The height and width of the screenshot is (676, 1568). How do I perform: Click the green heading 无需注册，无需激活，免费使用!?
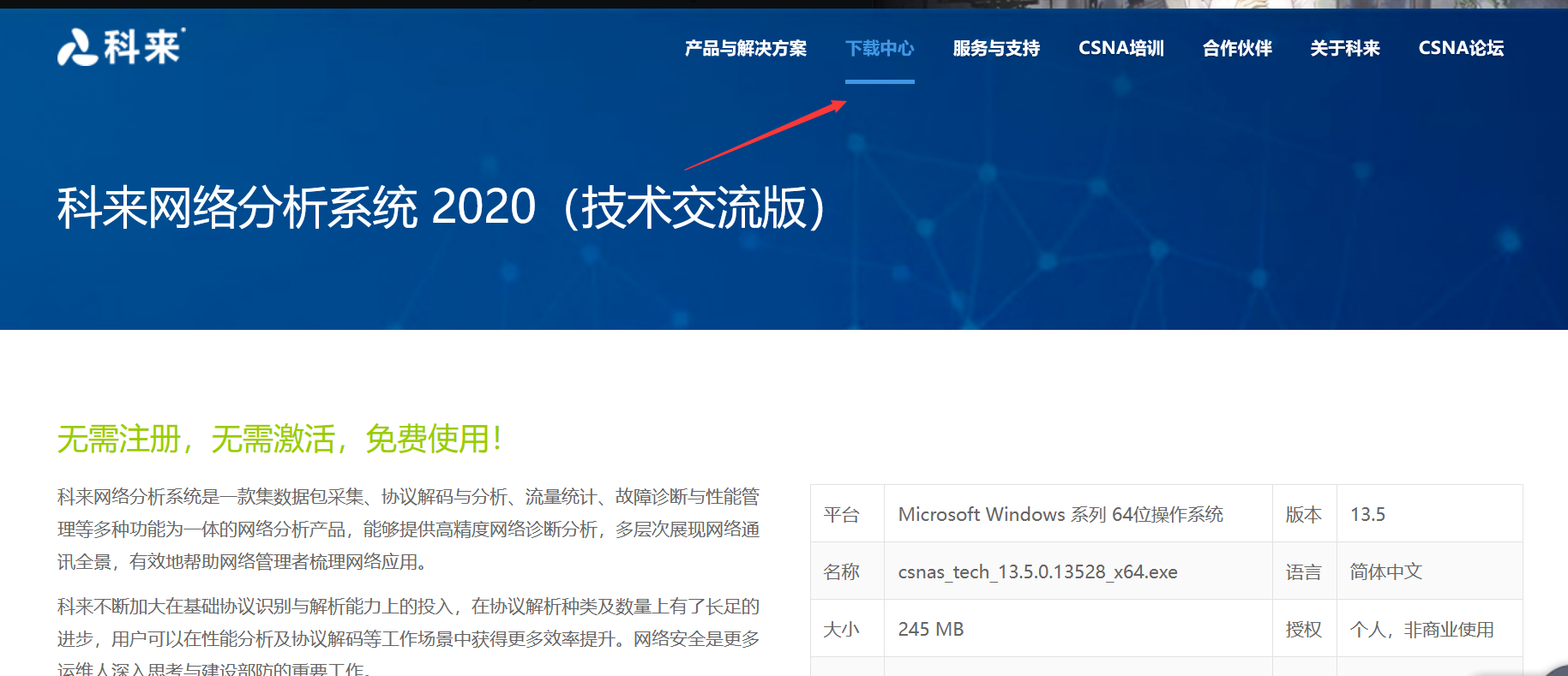[279, 439]
